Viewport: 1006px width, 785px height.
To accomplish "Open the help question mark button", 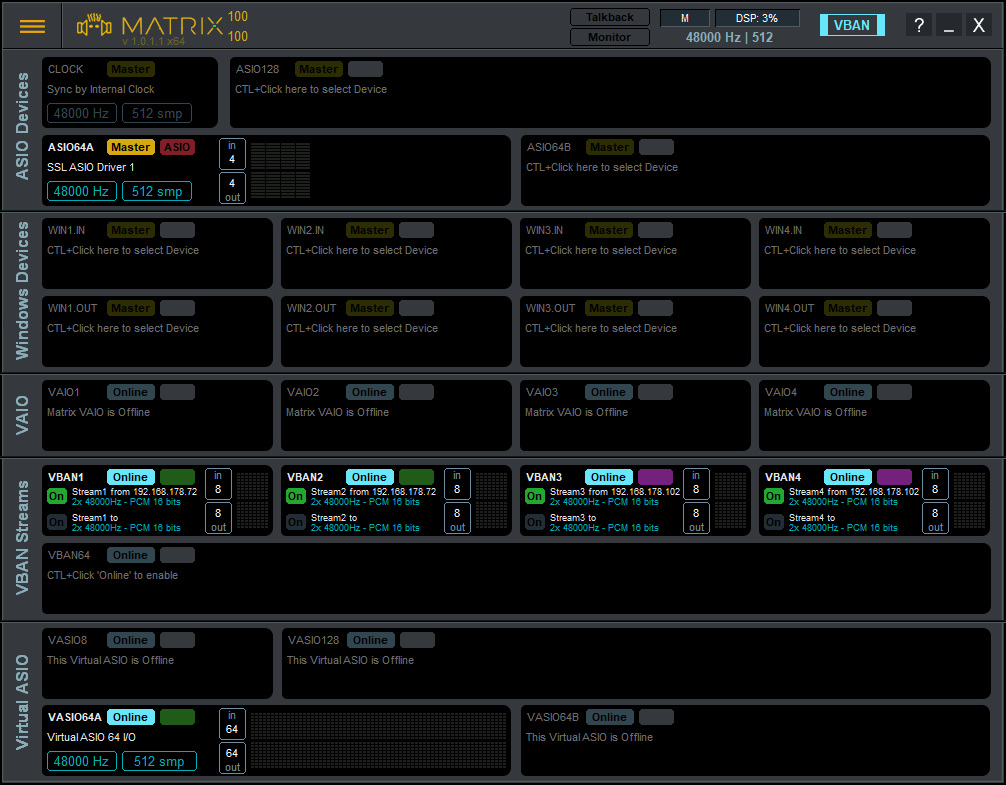I will click(x=919, y=26).
